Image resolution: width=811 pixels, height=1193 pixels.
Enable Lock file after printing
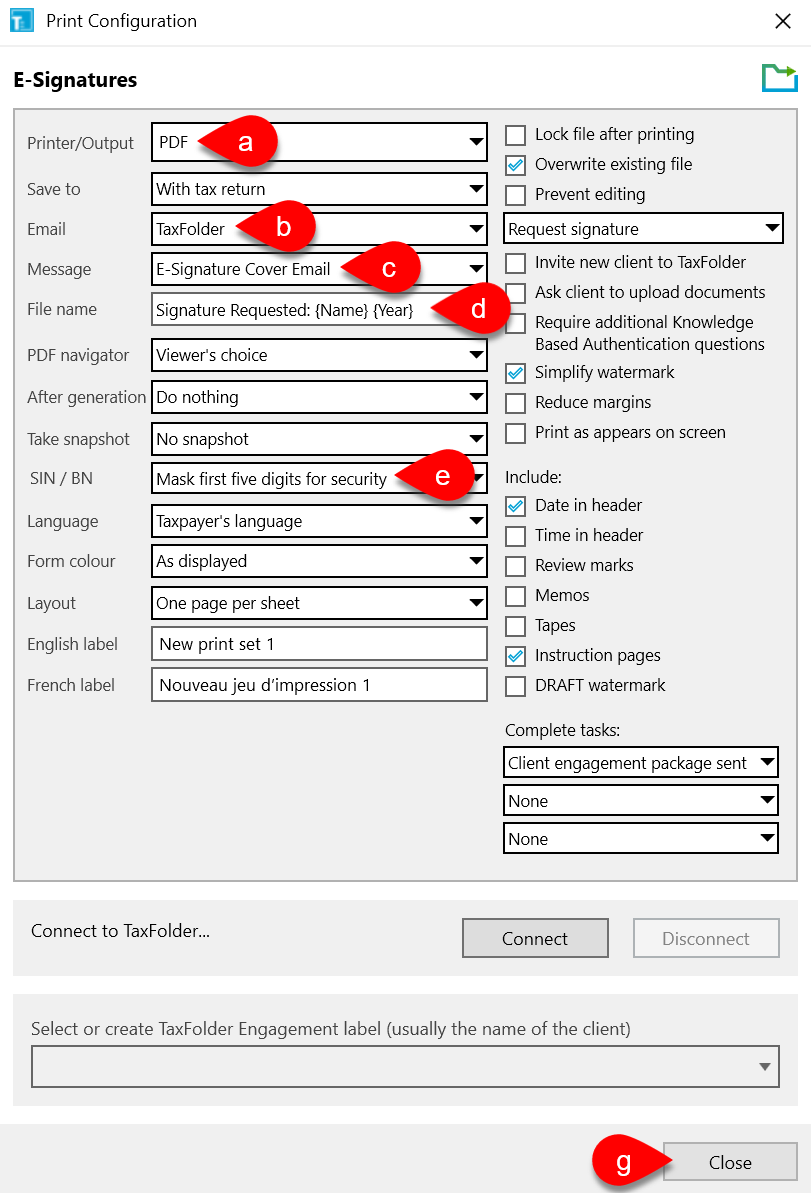[516, 135]
